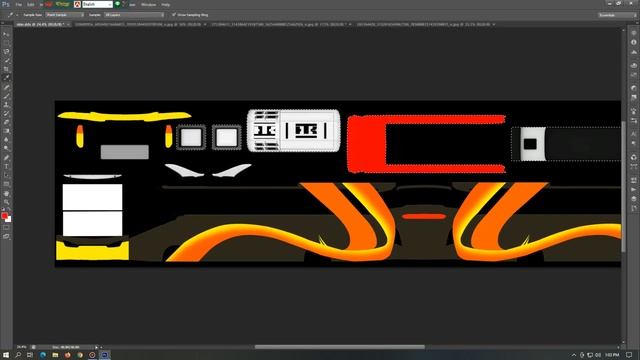Open the Sample All Layers dropdown
This screenshot has width=640, height=360.
pos(134,15)
